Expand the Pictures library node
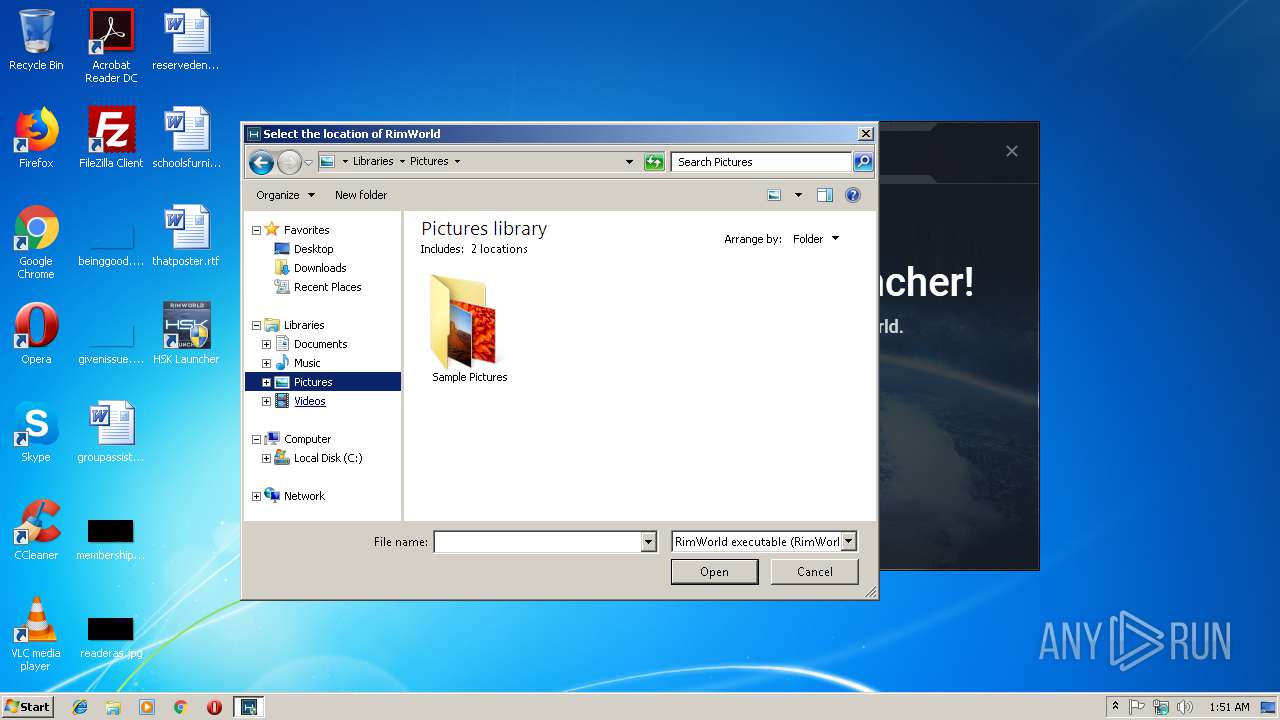This screenshot has width=1280, height=720. tap(266, 382)
